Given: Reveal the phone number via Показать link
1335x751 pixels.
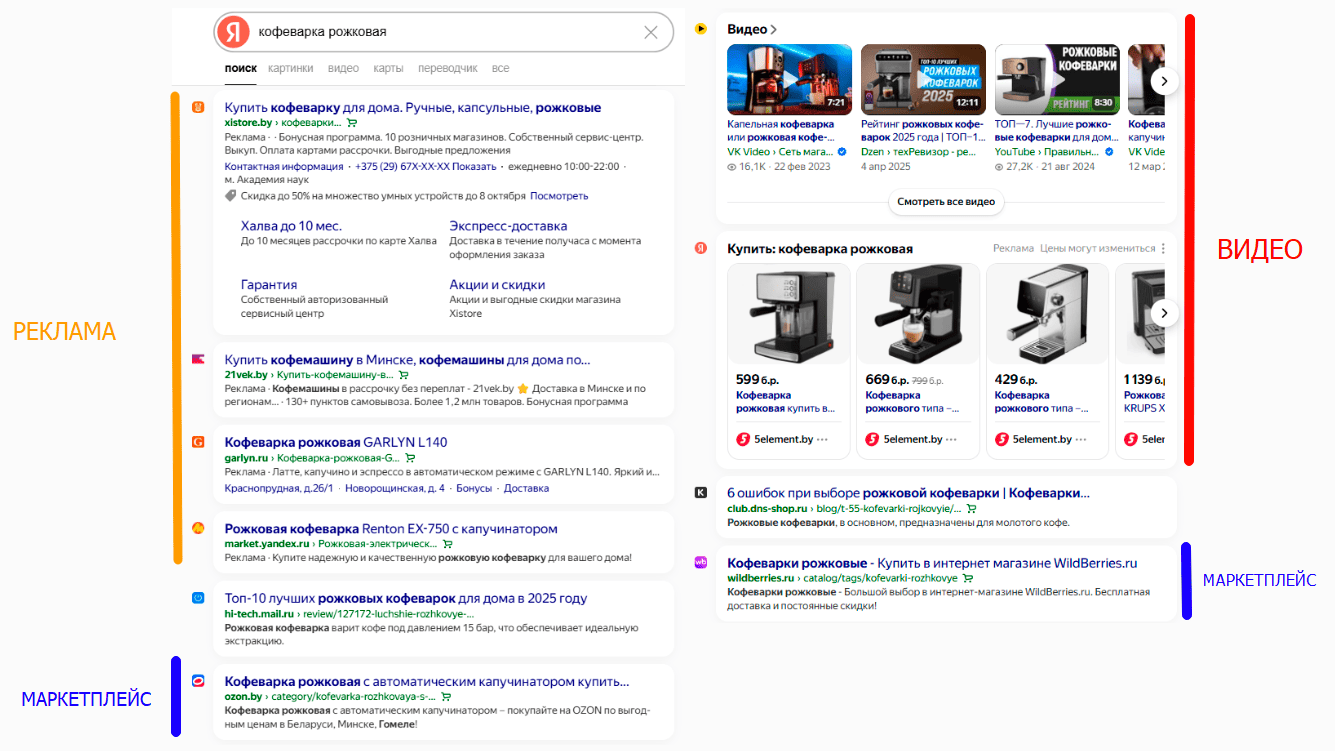Looking at the screenshot, I should (474, 167).
